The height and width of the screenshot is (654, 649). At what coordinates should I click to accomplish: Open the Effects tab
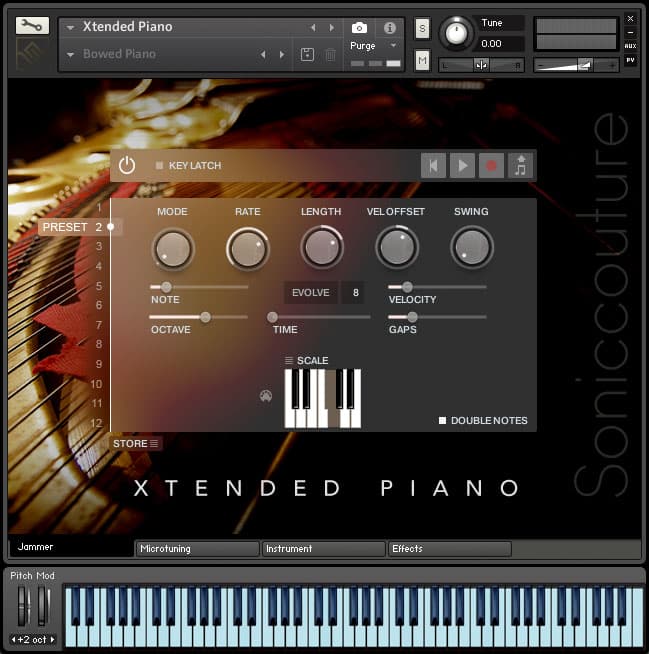tap(449, 549)
